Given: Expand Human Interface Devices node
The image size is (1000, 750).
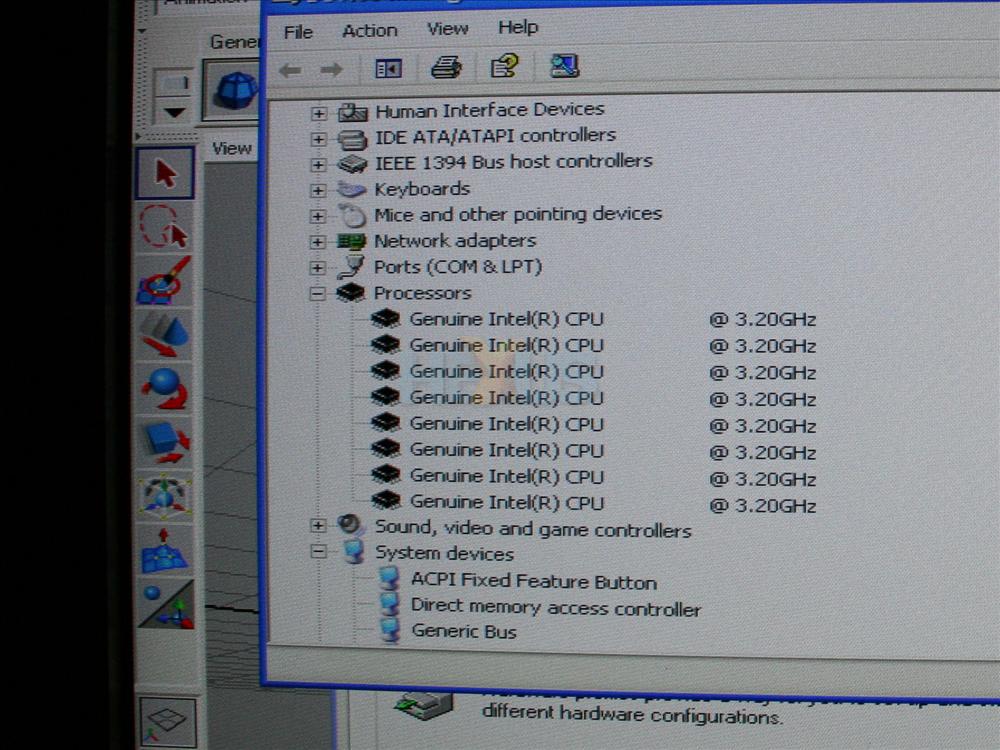Looking at the screenshot, I should click(x=318, y=114).
